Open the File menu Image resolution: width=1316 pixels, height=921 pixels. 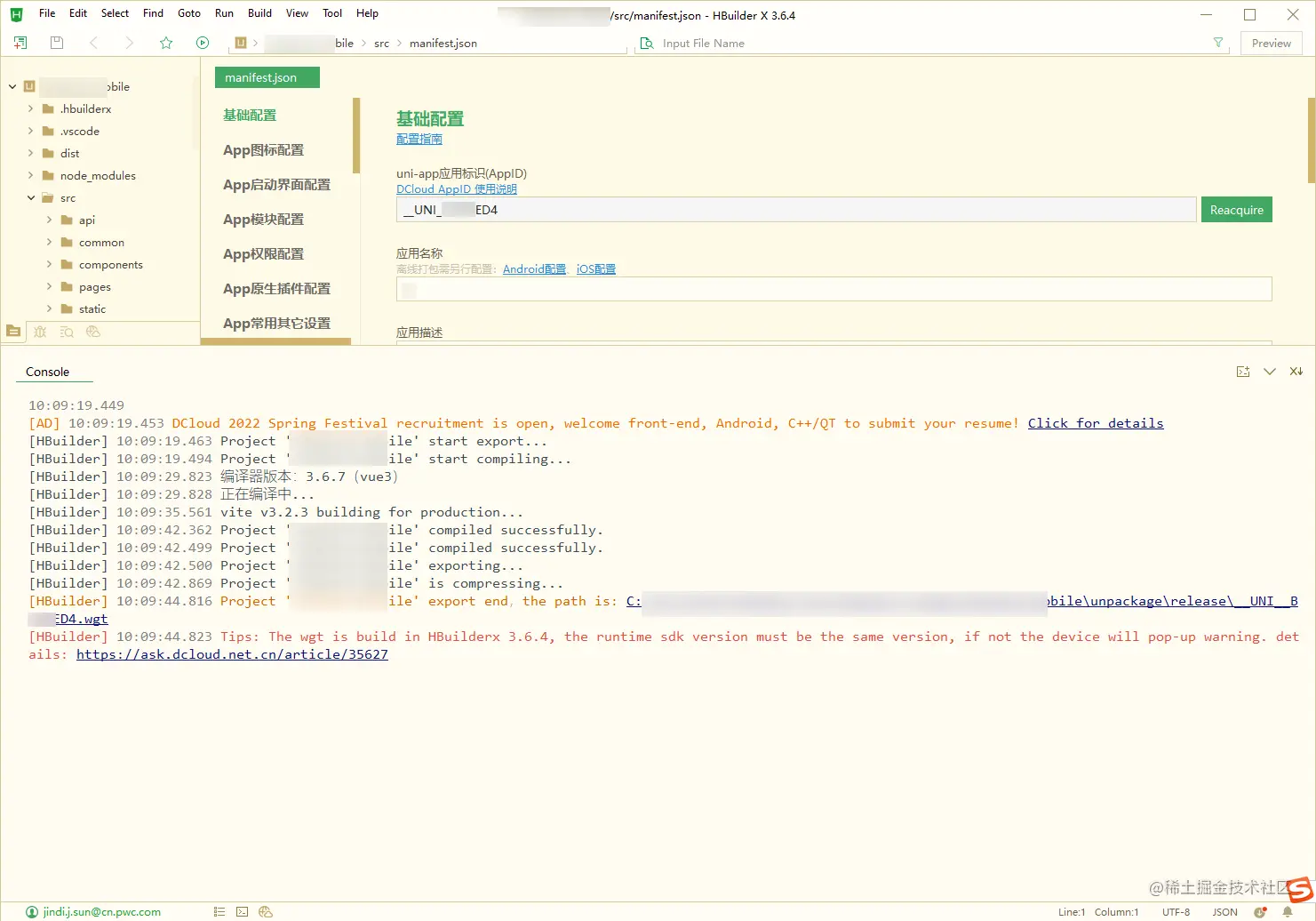click(x=47, y=13)
